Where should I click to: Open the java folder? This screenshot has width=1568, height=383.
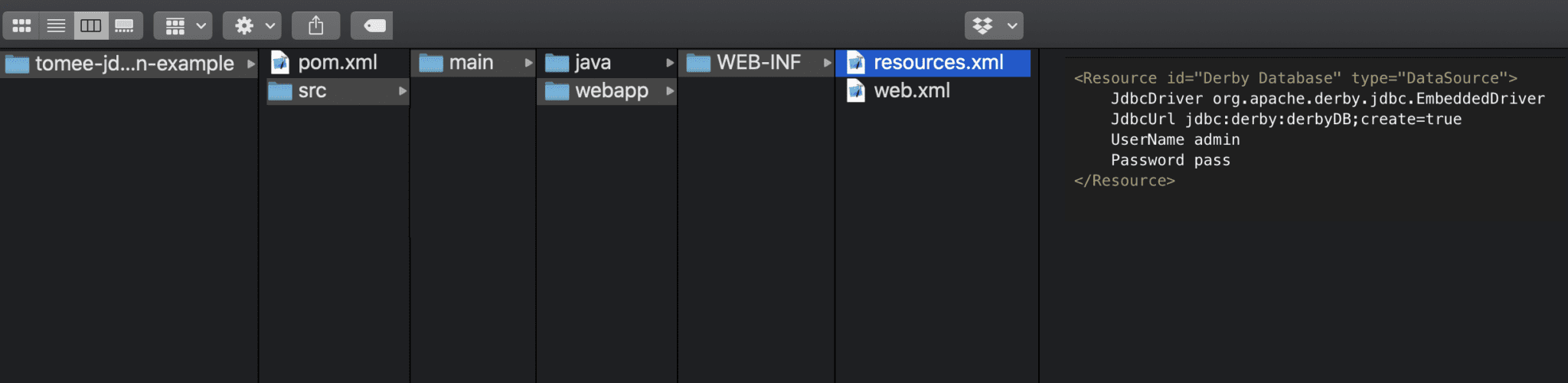(606, 63)
